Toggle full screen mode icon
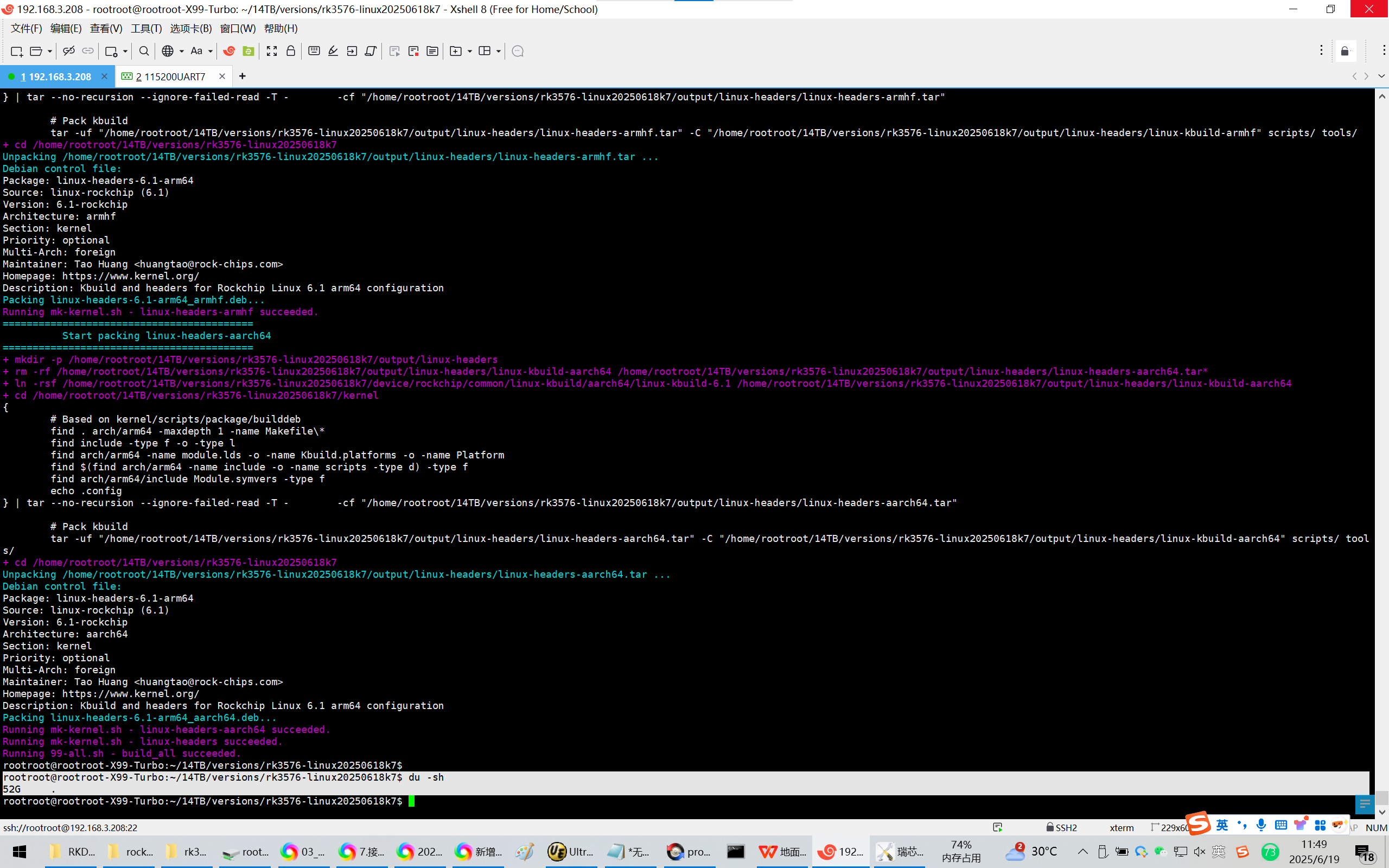This screenshot has width=1389, height=868. (x=272, y=52)
